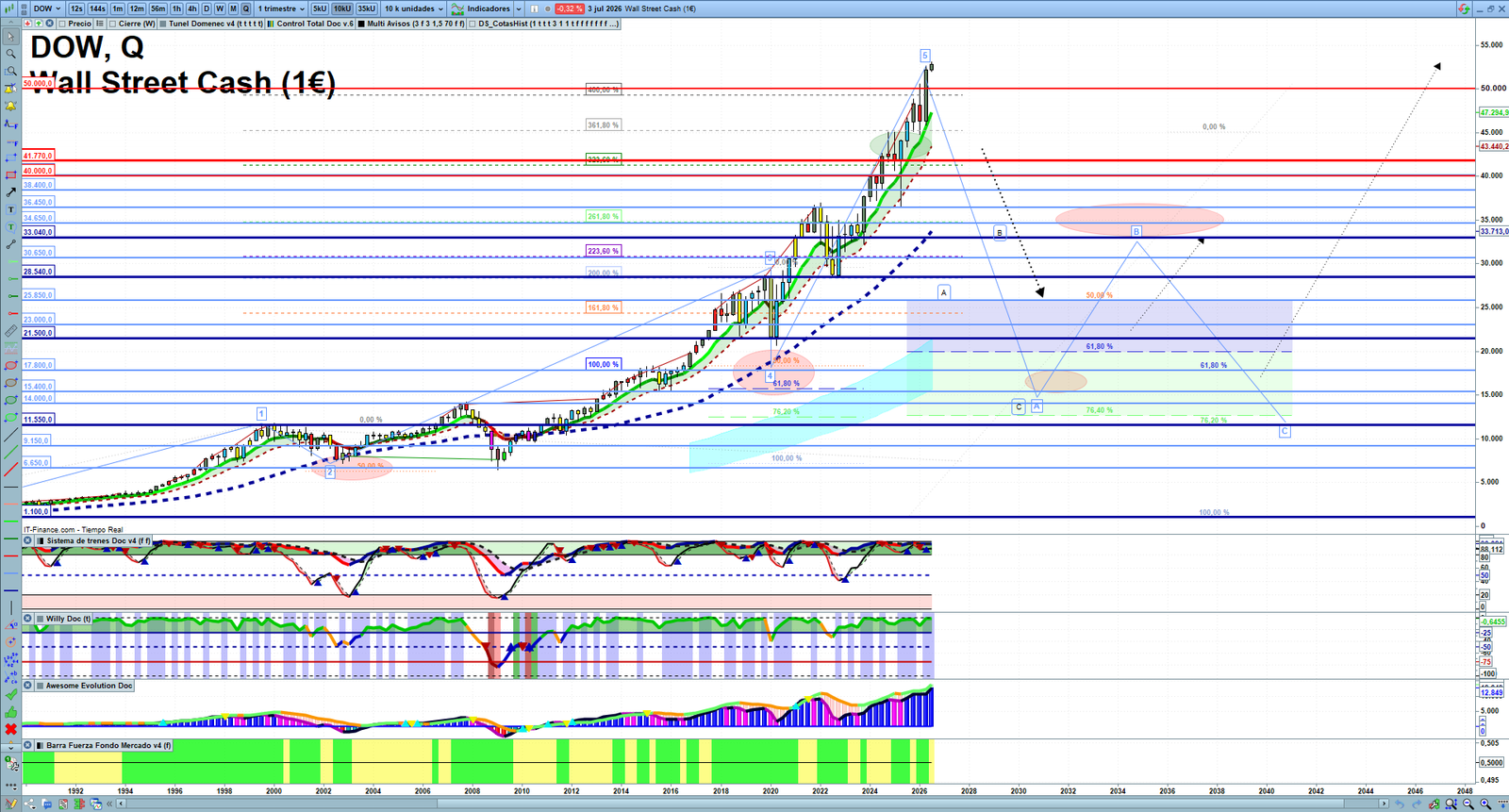Open the Indicadores chart icon
The width and height of the screenshot is (1509, 812).
(457, 8)
